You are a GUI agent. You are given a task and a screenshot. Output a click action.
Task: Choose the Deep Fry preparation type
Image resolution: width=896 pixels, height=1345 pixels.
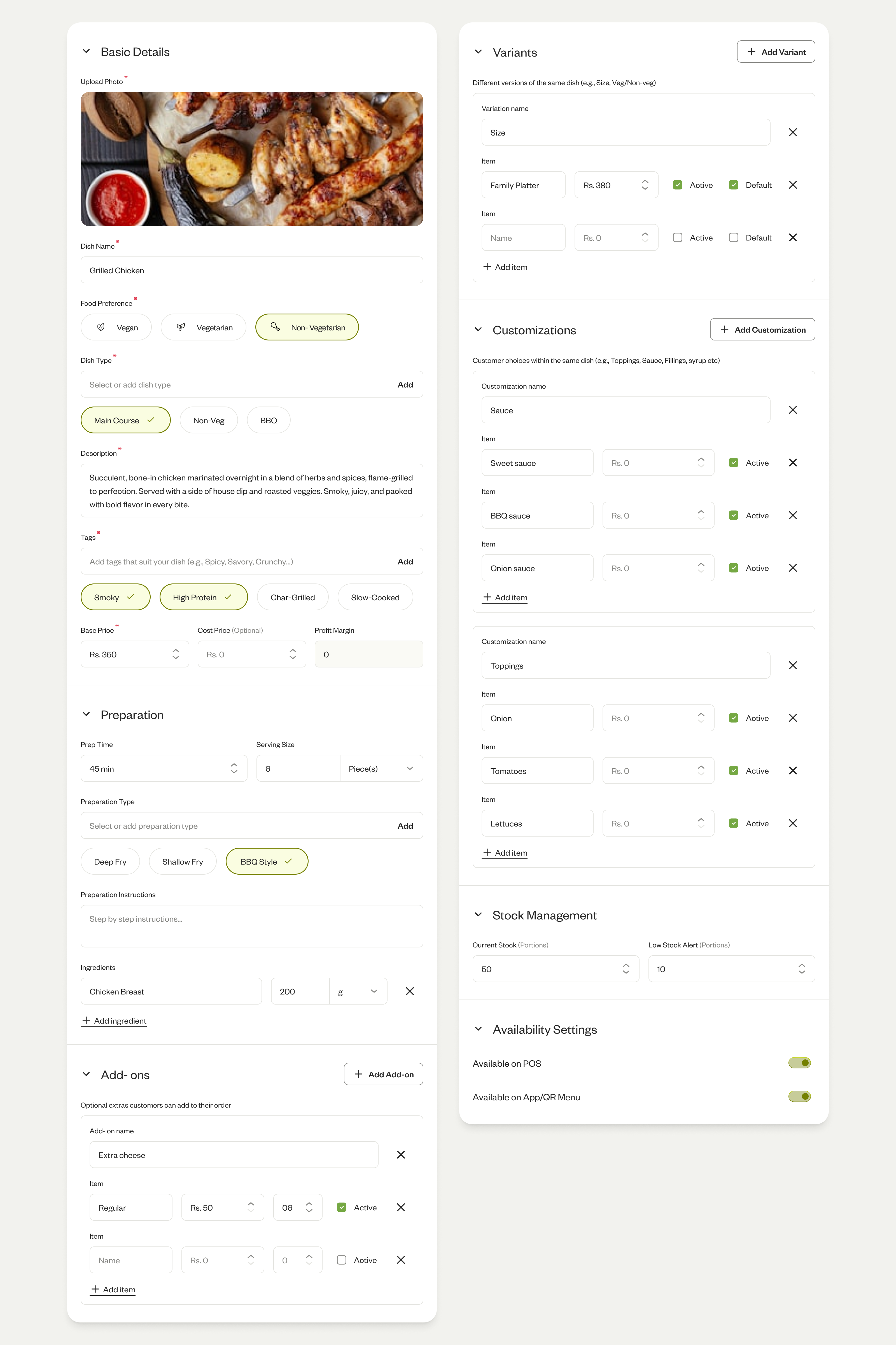[110, 861]
